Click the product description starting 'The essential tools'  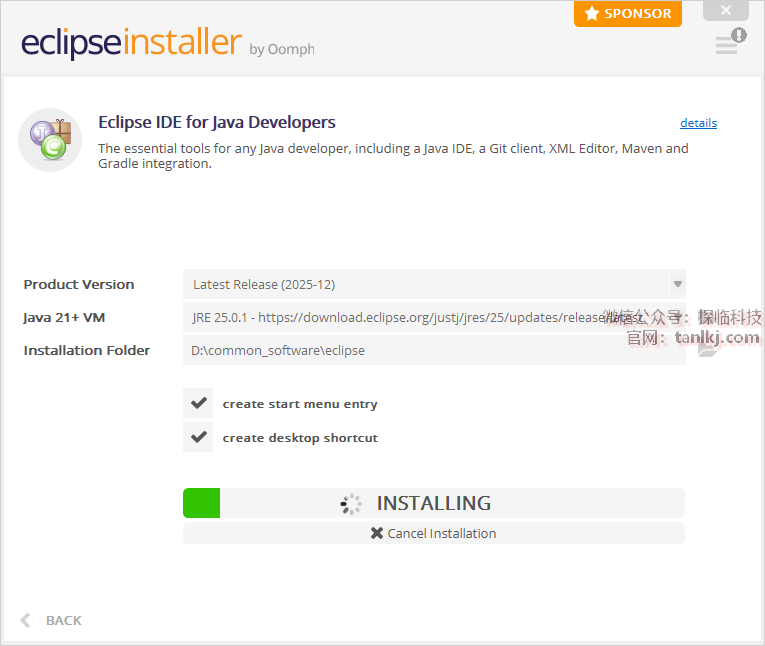(x=393, y=156)
